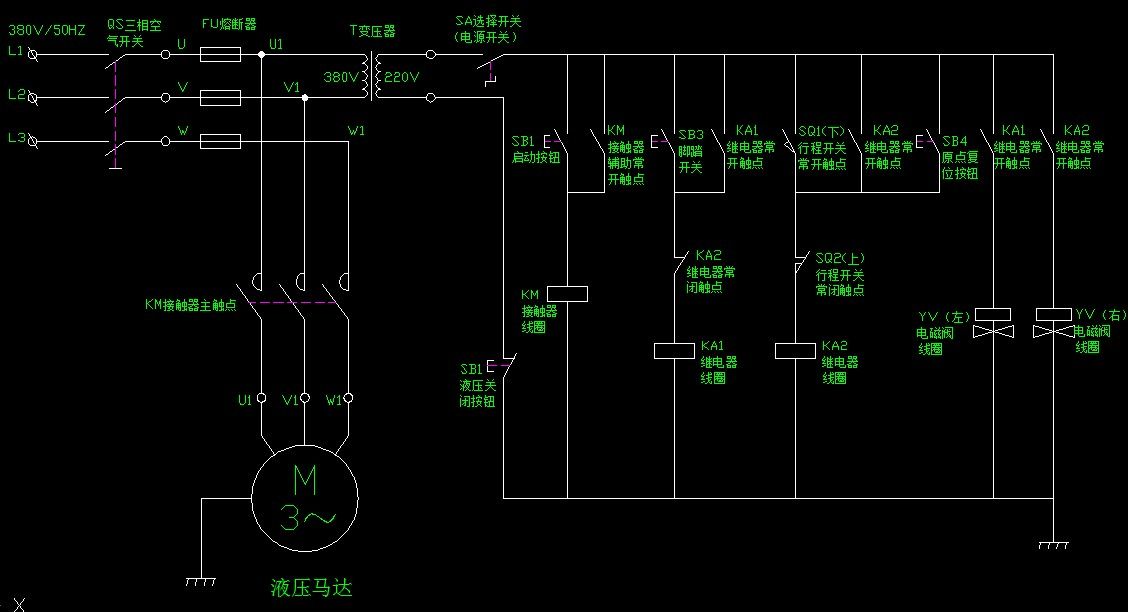The image size is (1128, 612).
Task: Select the KM contactor coil rectangle
Action: tap(568, 293)
